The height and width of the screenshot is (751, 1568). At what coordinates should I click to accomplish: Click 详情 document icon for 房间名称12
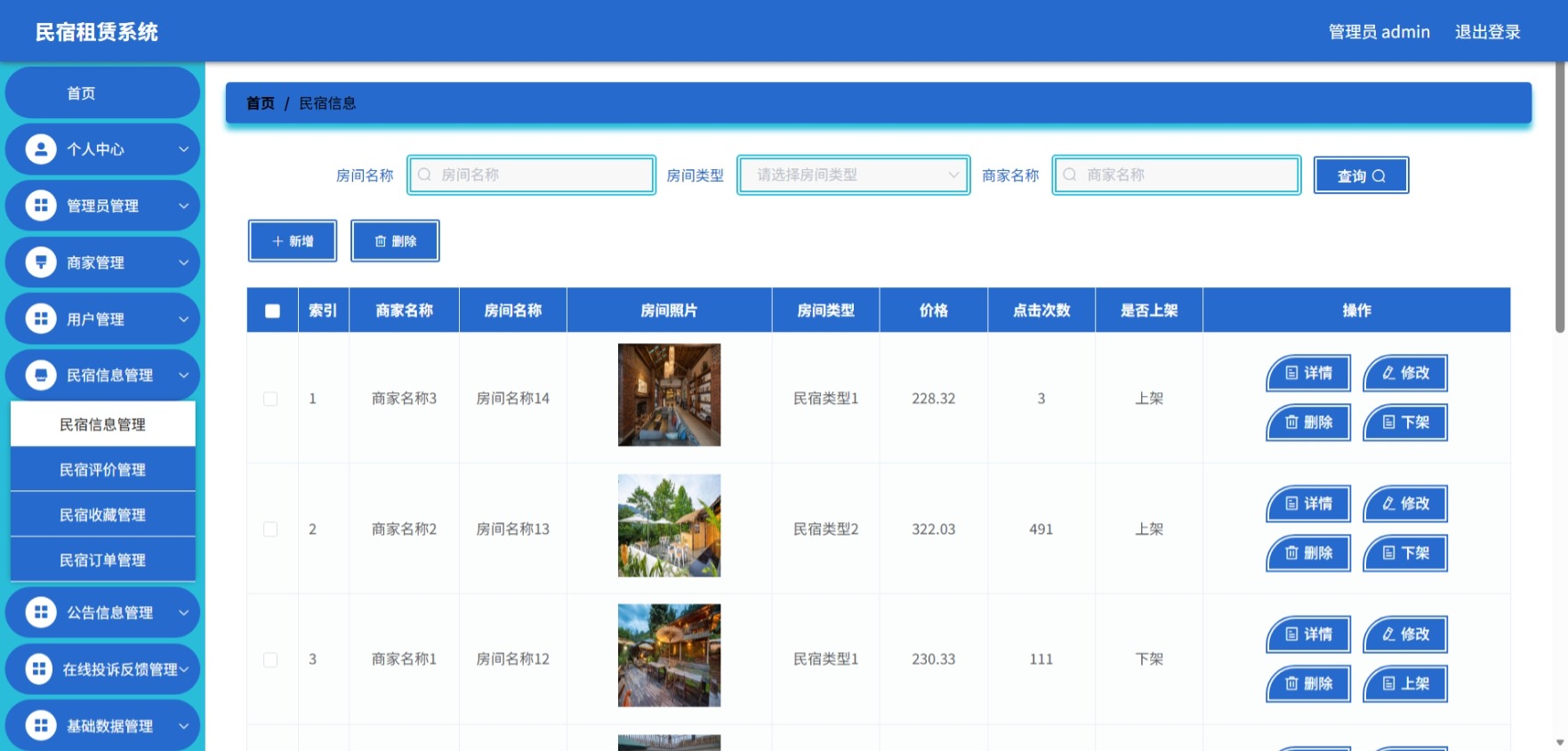tap(1291, 634)
